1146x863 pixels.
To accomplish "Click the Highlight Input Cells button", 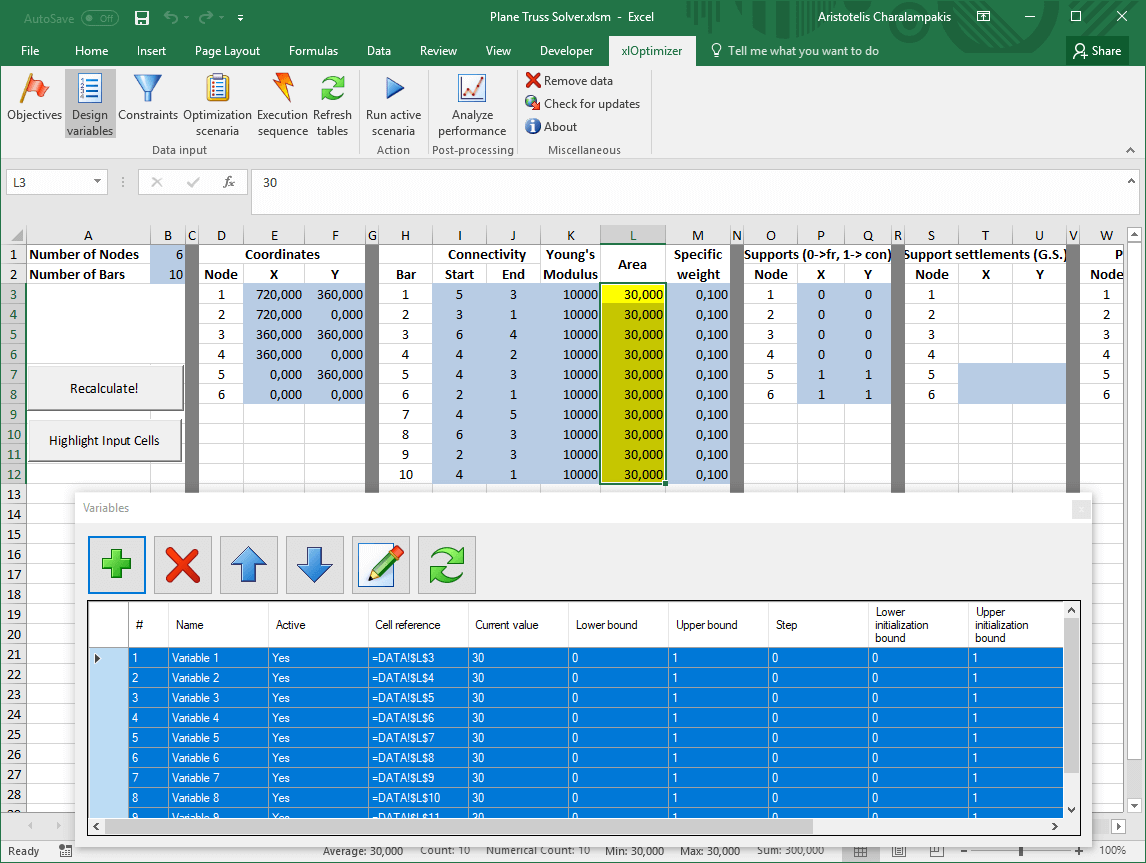I will click(104, 441).
